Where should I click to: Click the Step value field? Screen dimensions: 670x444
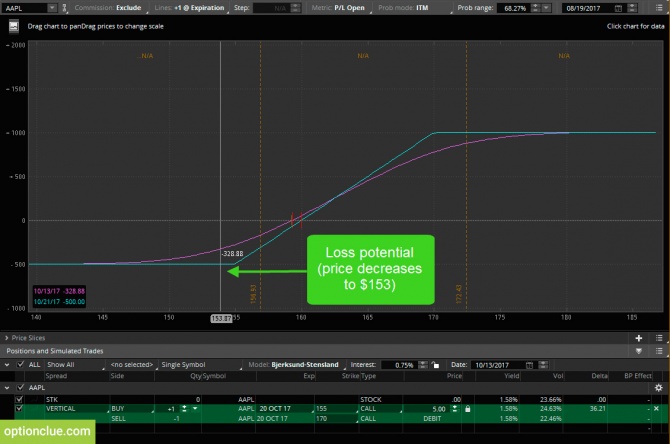pyautogui.click(x=271, y=8)
